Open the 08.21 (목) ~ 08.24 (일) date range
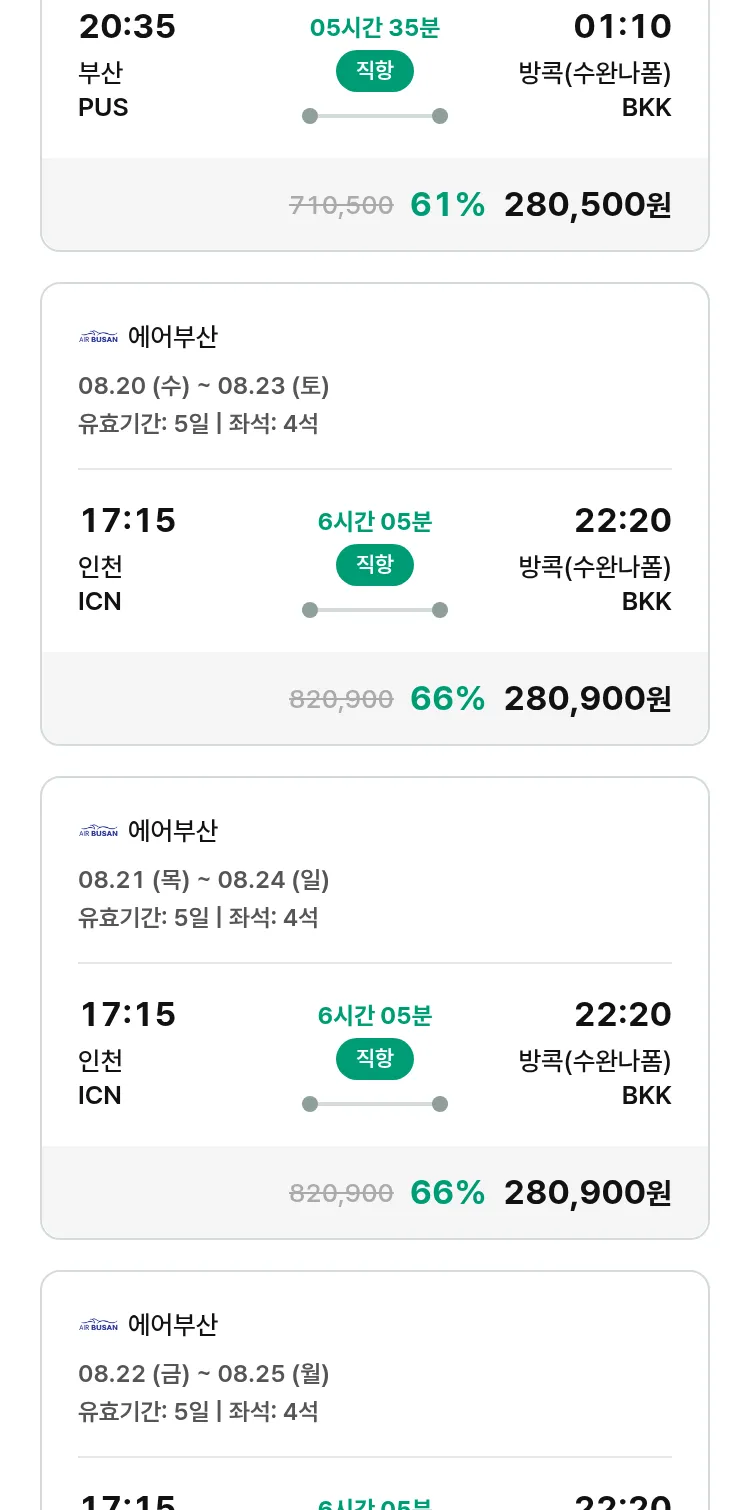Viewport: 750px width, 1510px height. coord(204,880)
